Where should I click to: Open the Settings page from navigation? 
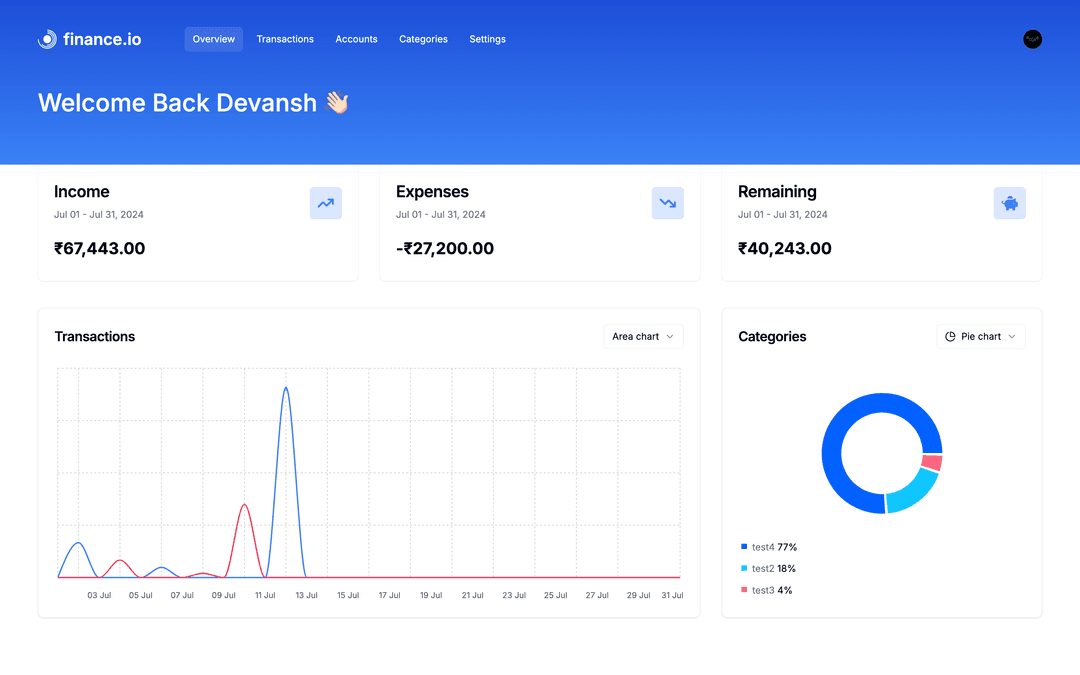pyautogui.click(x=487, y=39)
